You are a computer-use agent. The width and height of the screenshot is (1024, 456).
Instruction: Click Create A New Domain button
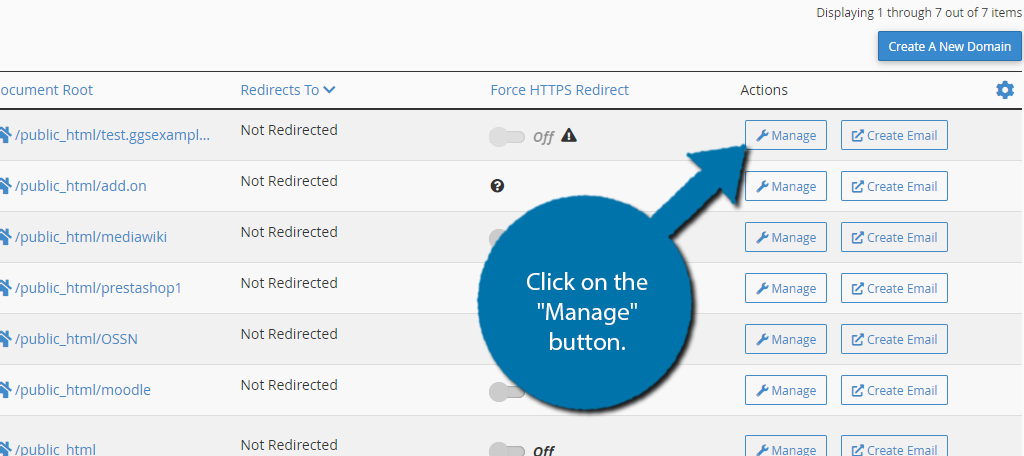(950, 46)
